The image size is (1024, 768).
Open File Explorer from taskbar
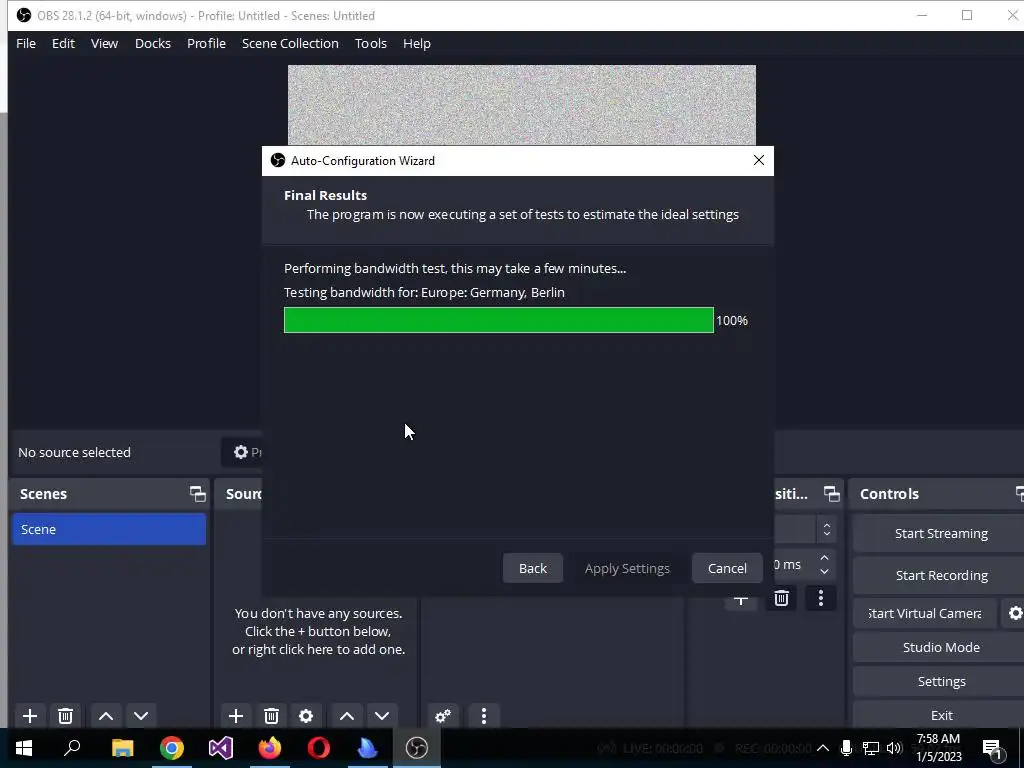[122, 748]
